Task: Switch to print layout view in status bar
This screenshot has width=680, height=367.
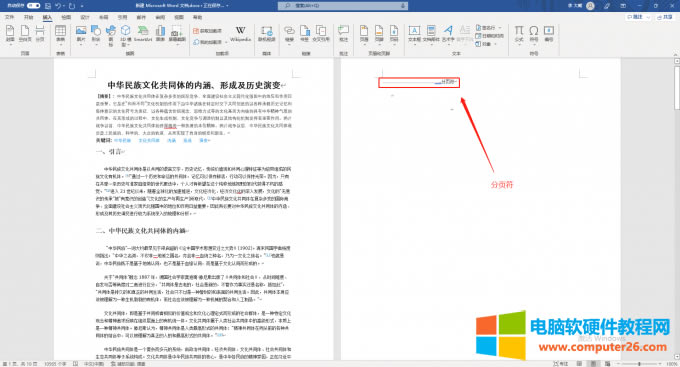Action: pyautogui.click(x=593, y=364)
